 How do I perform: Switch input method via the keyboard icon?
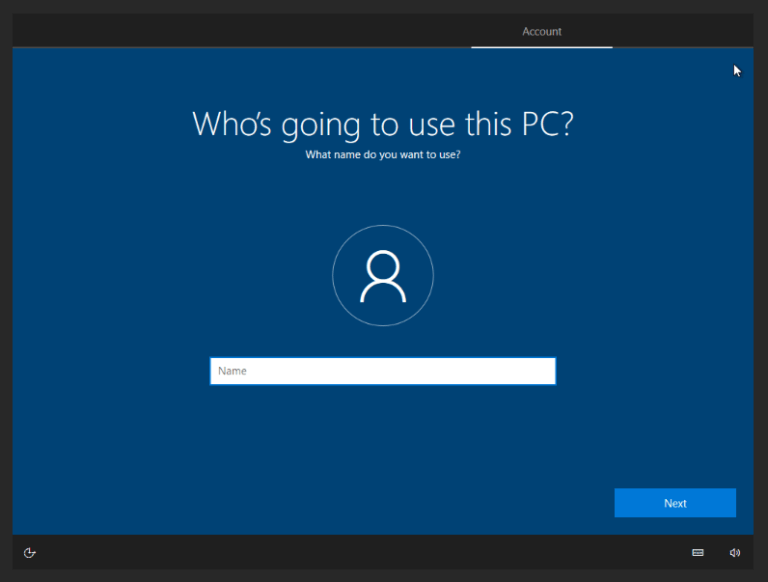point(698,552)
